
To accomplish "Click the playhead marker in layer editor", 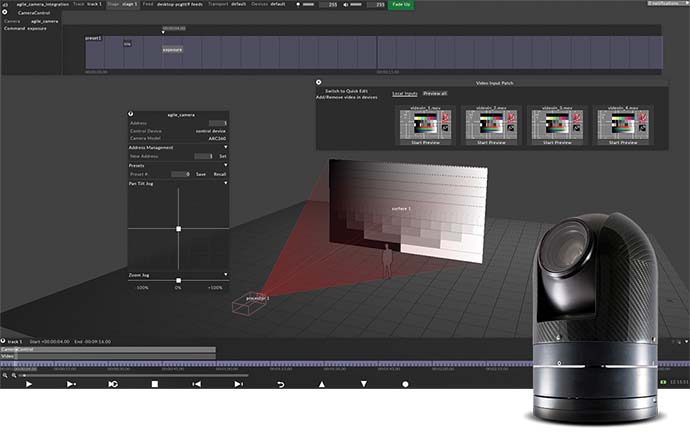I will pos(163,32).
